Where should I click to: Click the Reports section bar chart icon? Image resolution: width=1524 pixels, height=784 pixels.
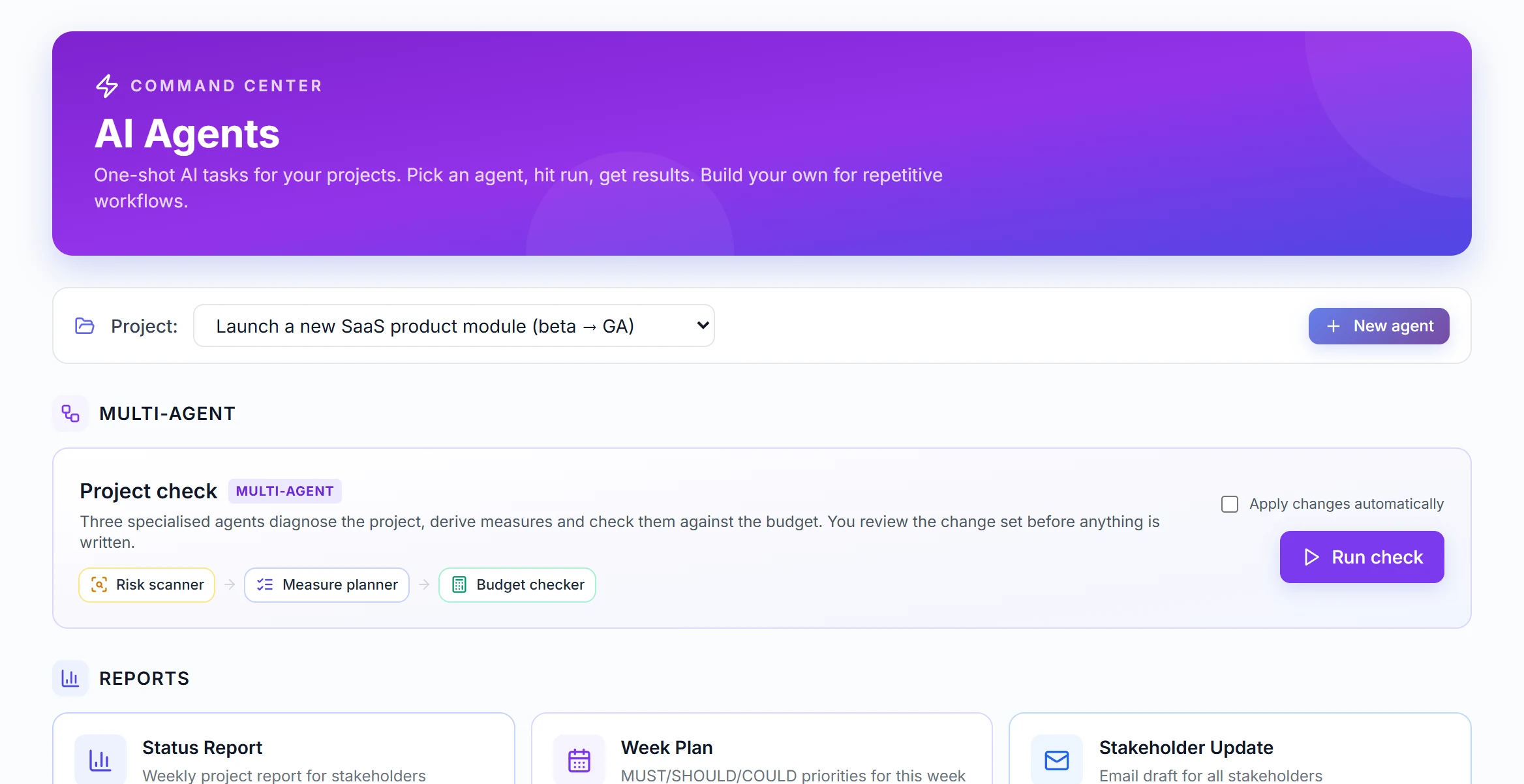(x=70, y=678)
